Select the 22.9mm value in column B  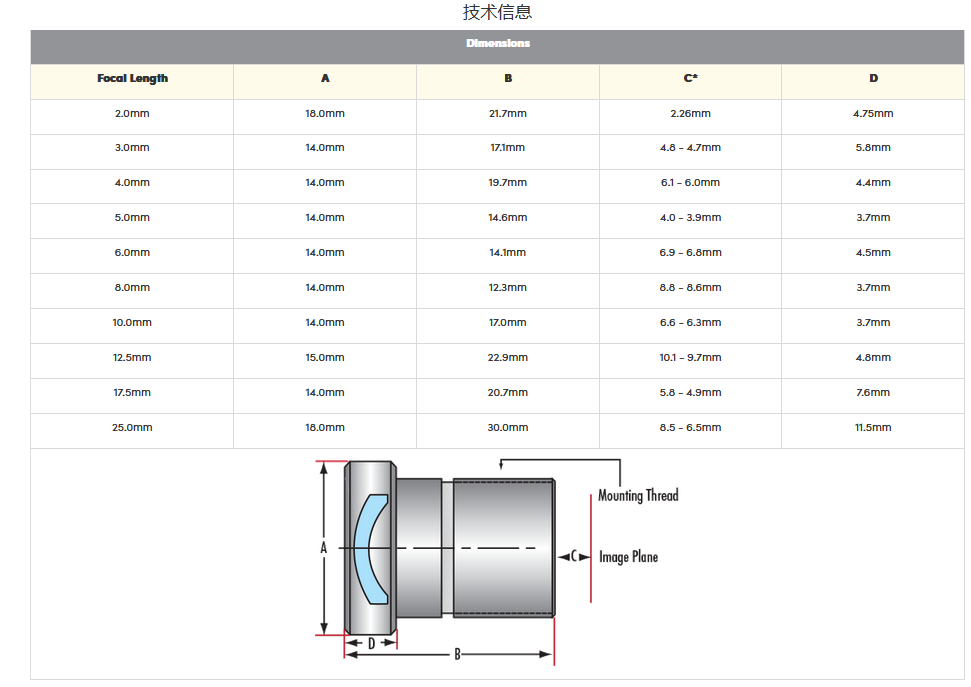[x=507, y=358]
